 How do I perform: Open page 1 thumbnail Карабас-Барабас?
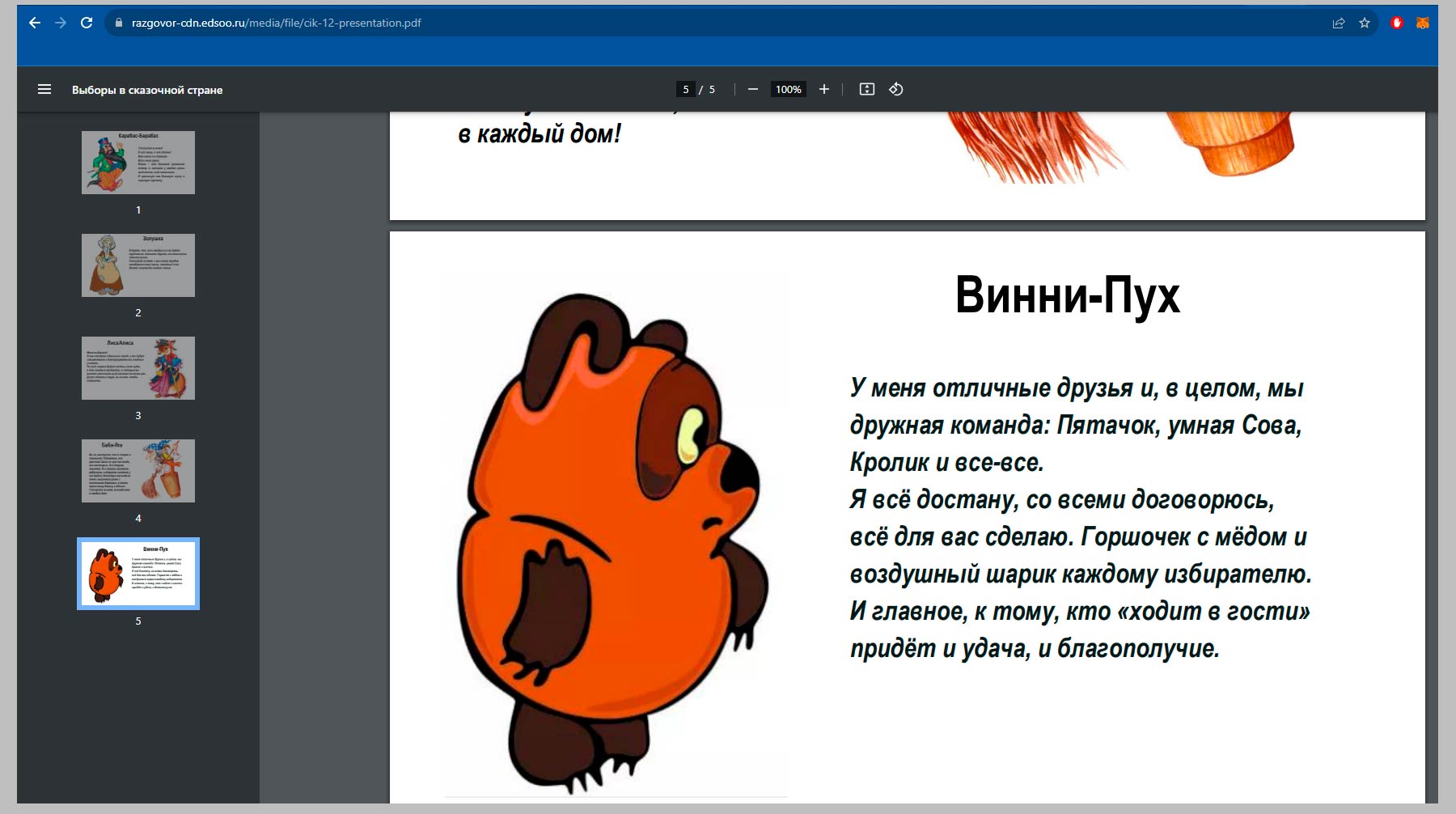click(138, 162)
